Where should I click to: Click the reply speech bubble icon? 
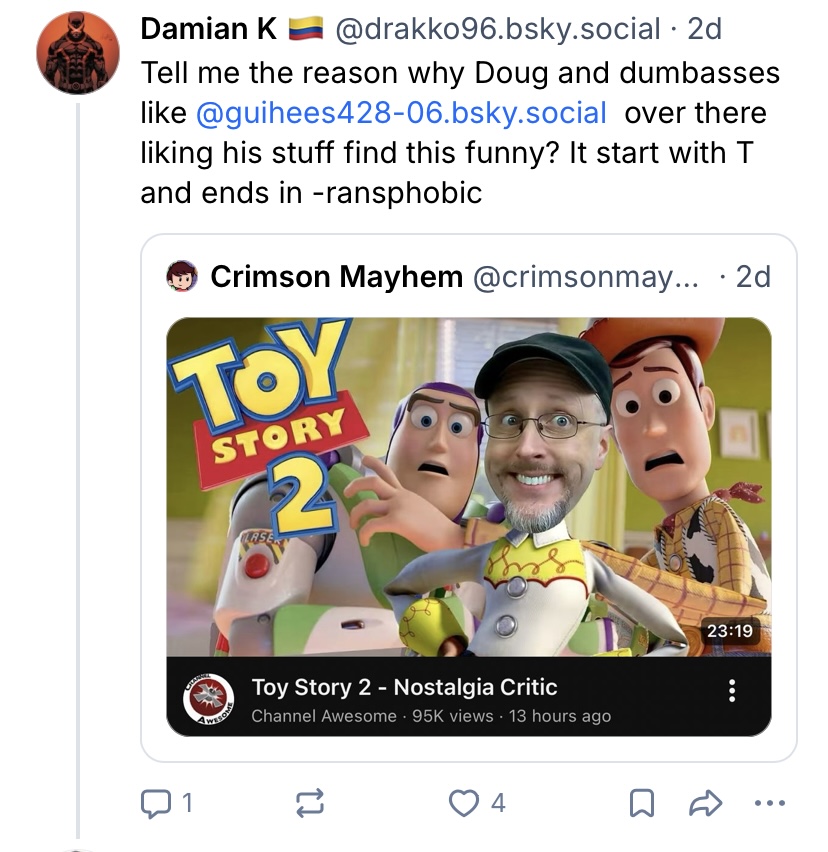point(155,803)
